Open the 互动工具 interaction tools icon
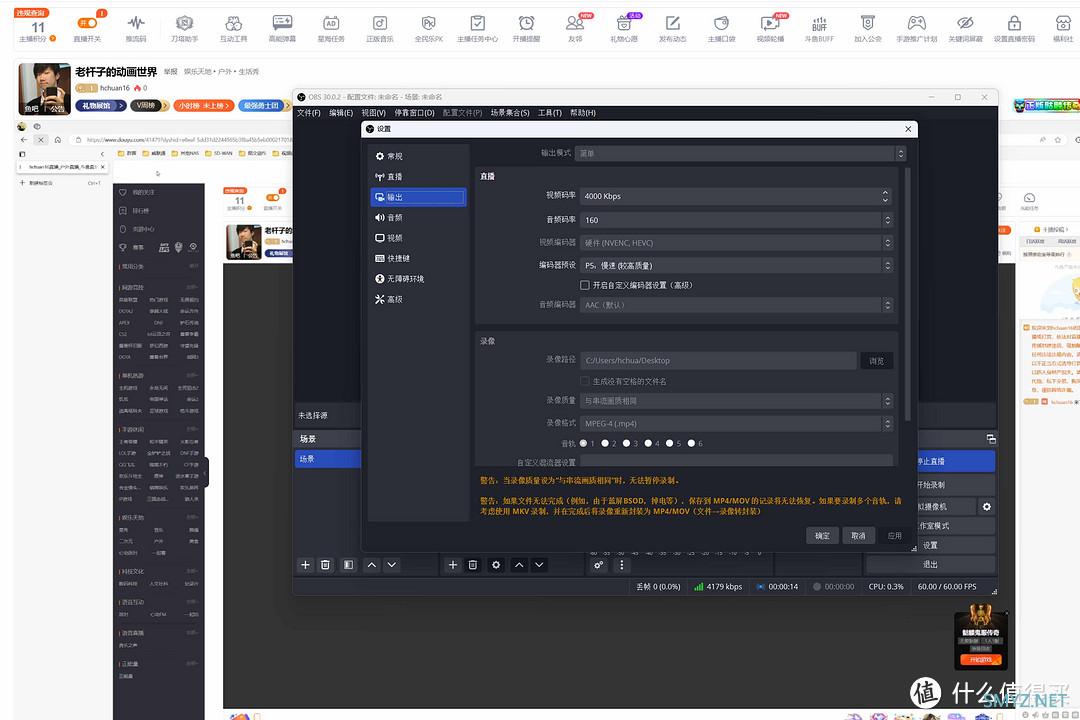 coord(233,28)
